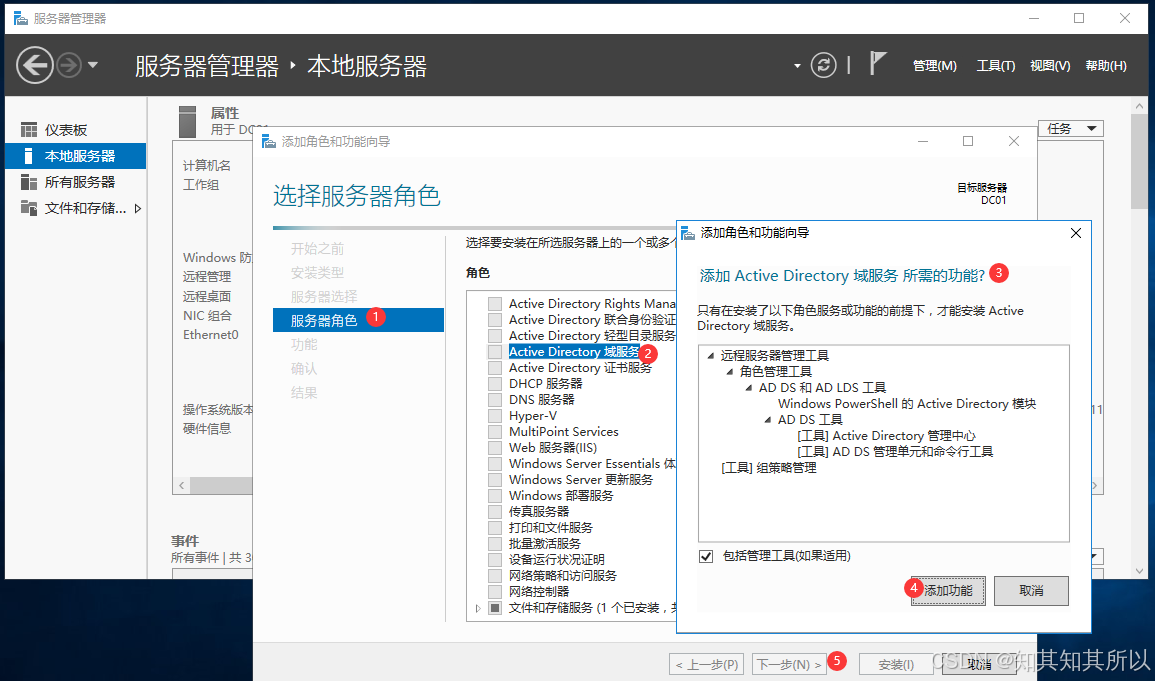Click the forward navigation arrow in Server Manager
Viewport: 1155px width, 681px height.
tap(69, 66)
